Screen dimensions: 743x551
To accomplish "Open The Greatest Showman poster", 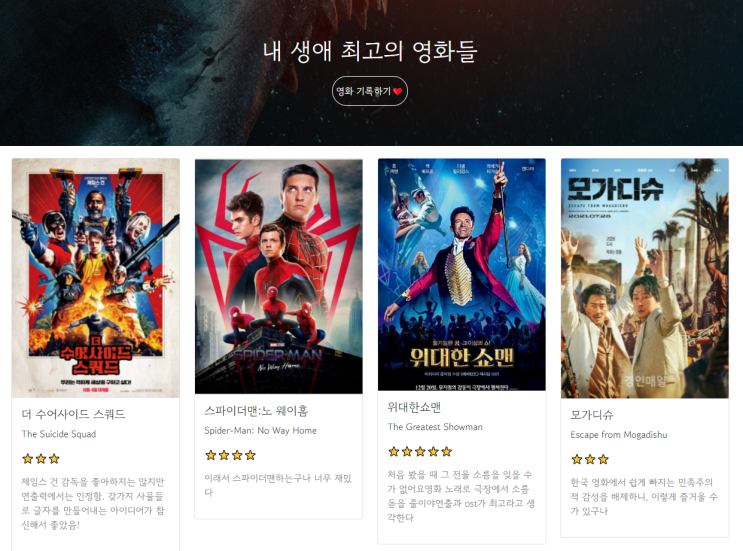I will click(462, 275).
